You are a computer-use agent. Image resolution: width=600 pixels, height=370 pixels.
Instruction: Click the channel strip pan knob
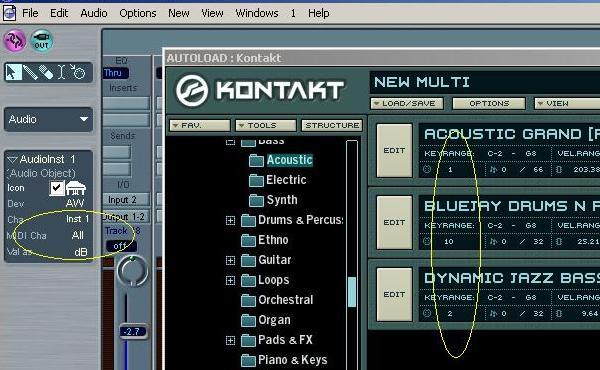(x=132, y=271)
